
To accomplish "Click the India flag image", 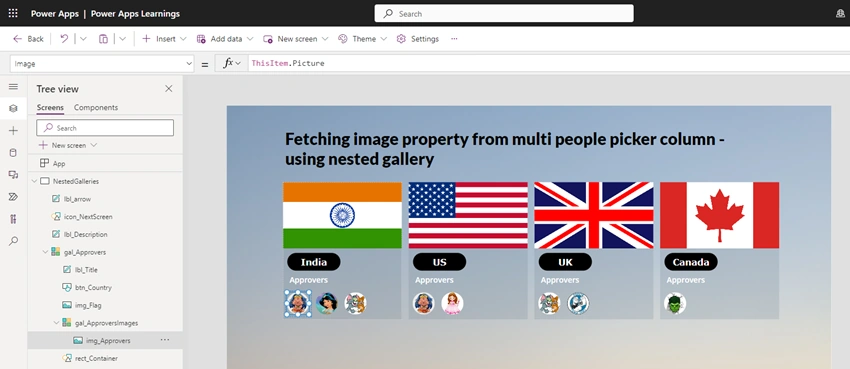I will click(x=342, y=215).
